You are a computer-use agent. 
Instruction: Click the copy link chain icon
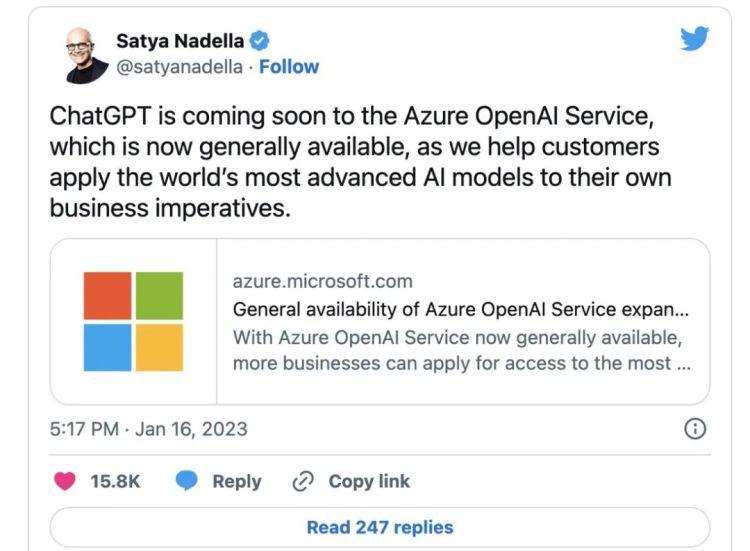tap(303, 481)
